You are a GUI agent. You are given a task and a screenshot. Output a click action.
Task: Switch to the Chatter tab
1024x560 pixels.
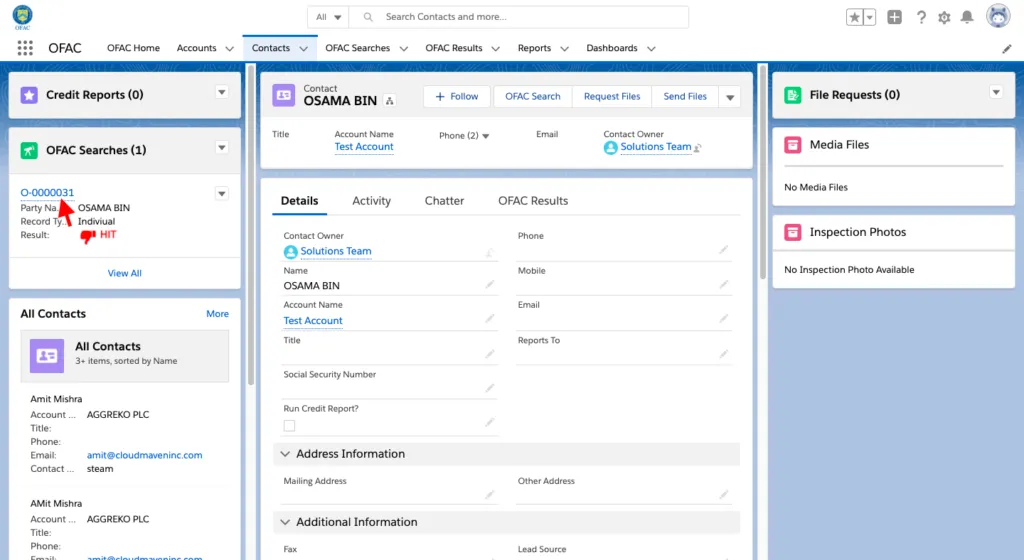coord(444,201)
